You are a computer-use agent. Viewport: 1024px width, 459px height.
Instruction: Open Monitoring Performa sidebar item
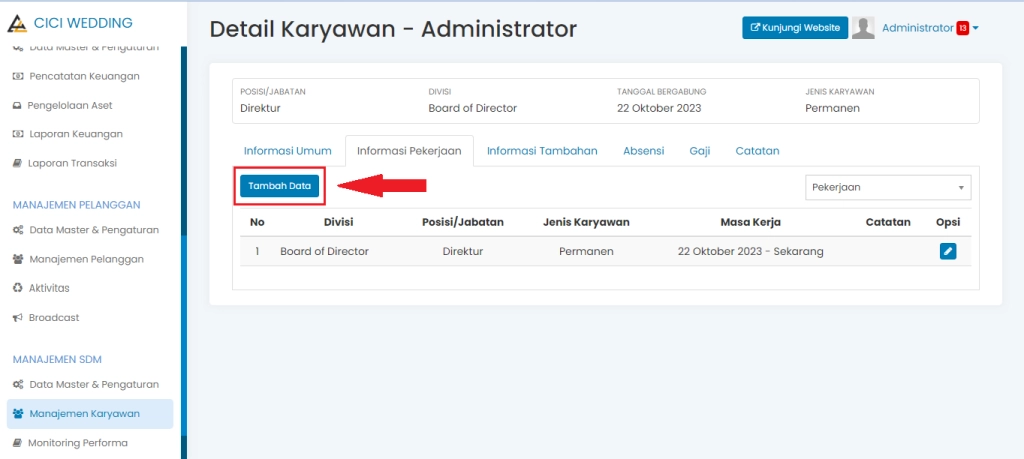[78, 442]
